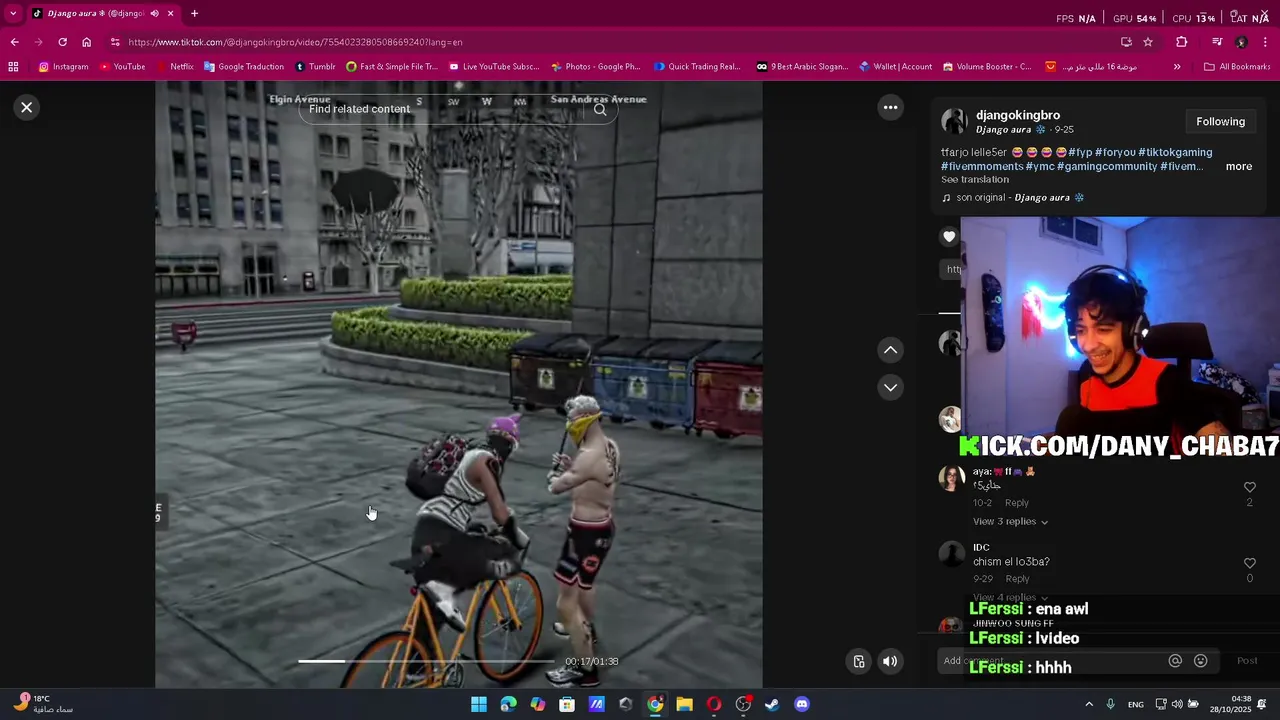
Task: Open the Apps grid in bookmarks bar
Action: [13, 67]
